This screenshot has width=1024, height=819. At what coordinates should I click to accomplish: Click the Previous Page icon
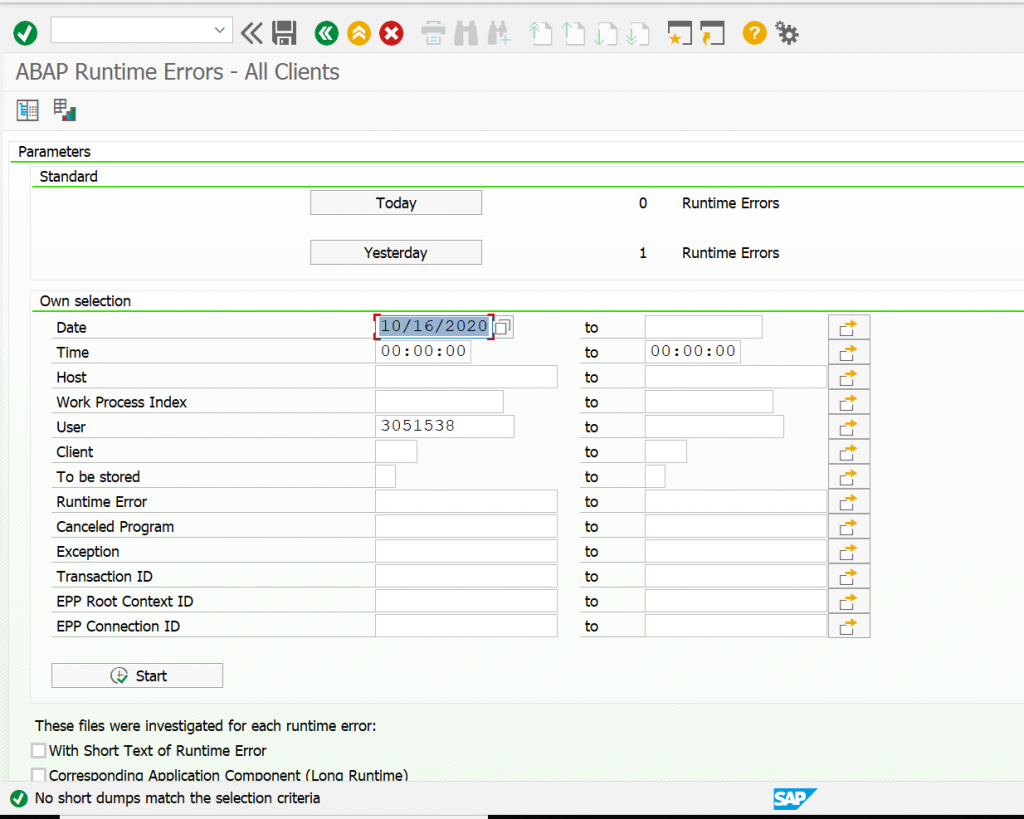[573, 33]
